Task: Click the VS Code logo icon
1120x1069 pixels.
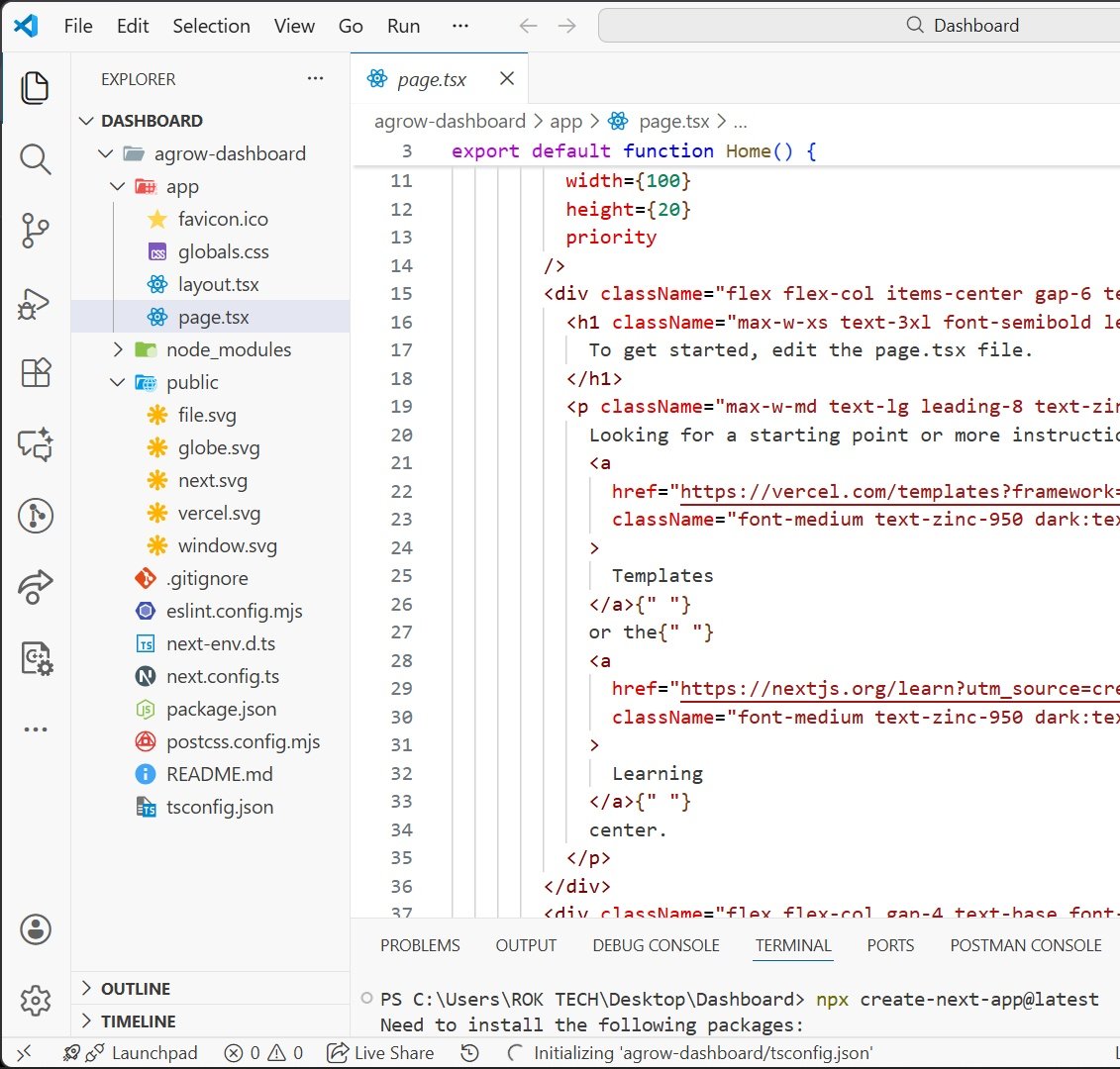Action: [26, 26]
